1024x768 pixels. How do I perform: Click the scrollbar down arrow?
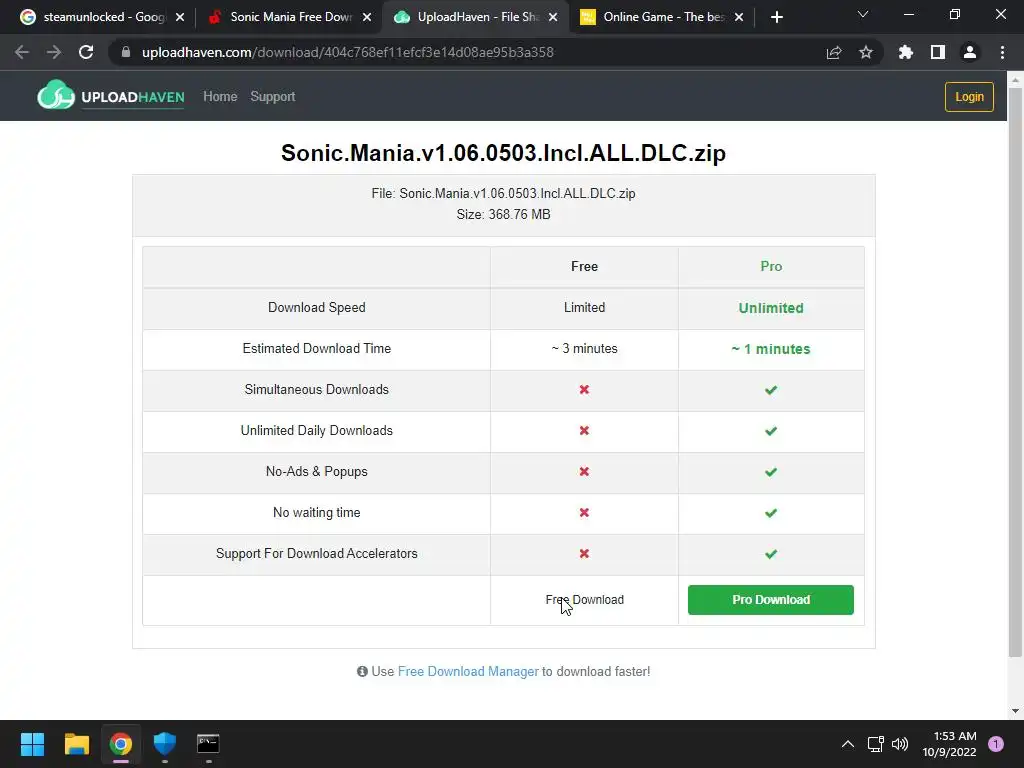pyautogui.click(x=1015, y=711)
